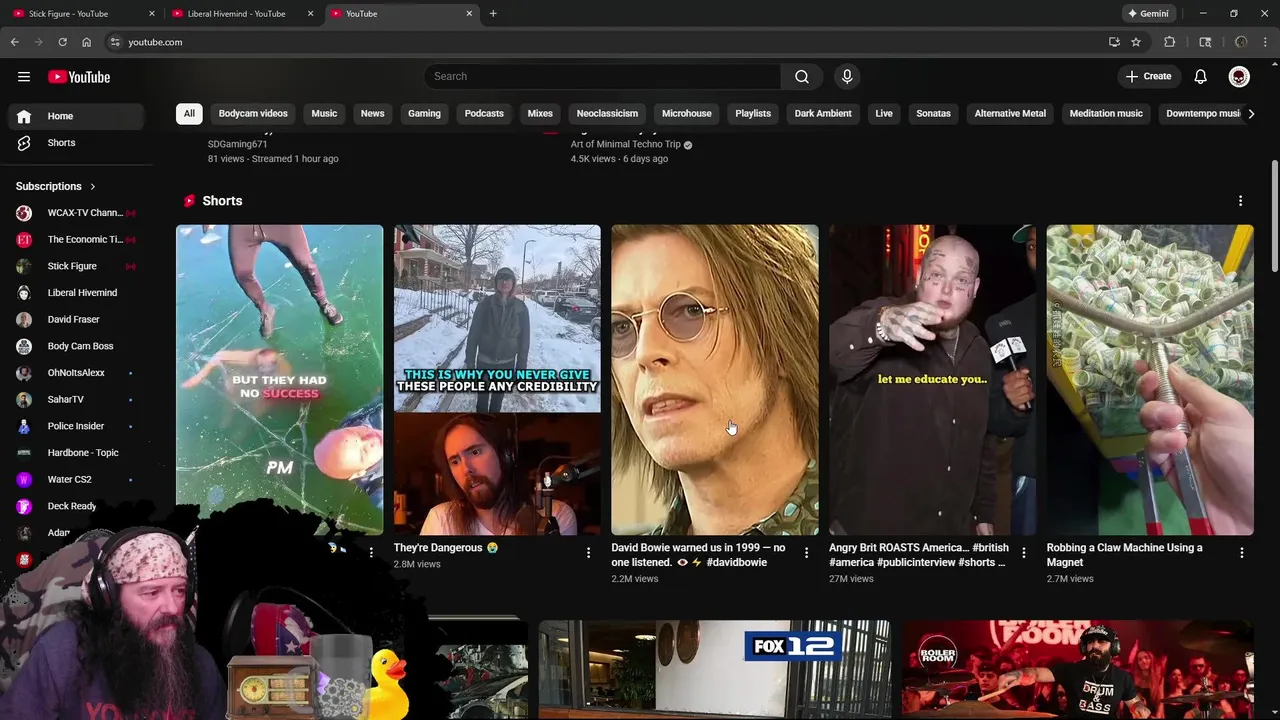
Task: Open the Body Cam Boss subscription
Action: (x=76, y=346)
